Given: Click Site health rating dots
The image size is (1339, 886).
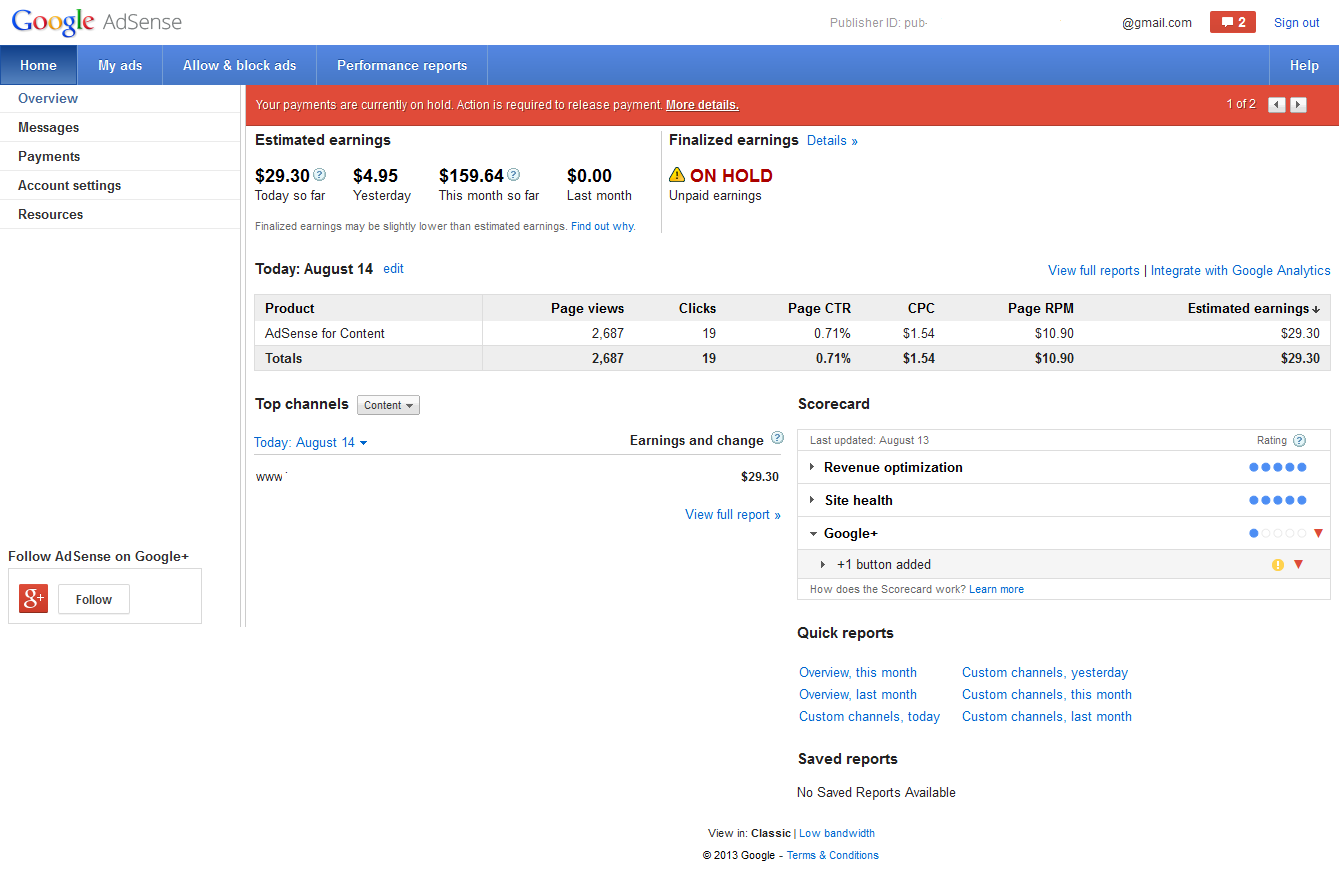Looking at the screenshot, I should (x=1278, y=500).
